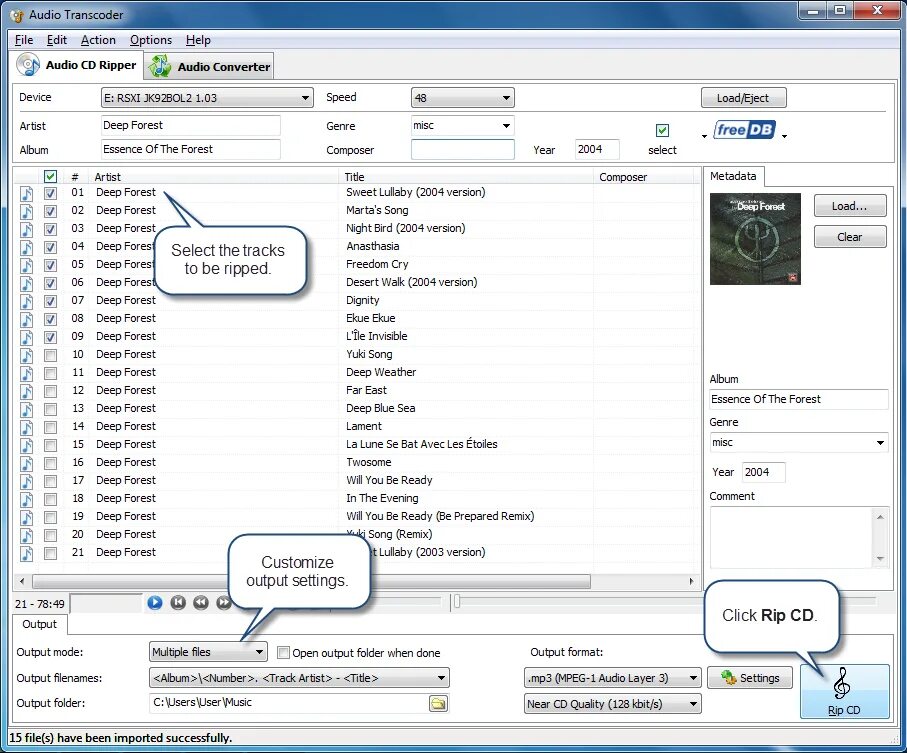Click the Composer input field
The width and height of the screenshot is (907, 753).
click(x=463, y=149)
